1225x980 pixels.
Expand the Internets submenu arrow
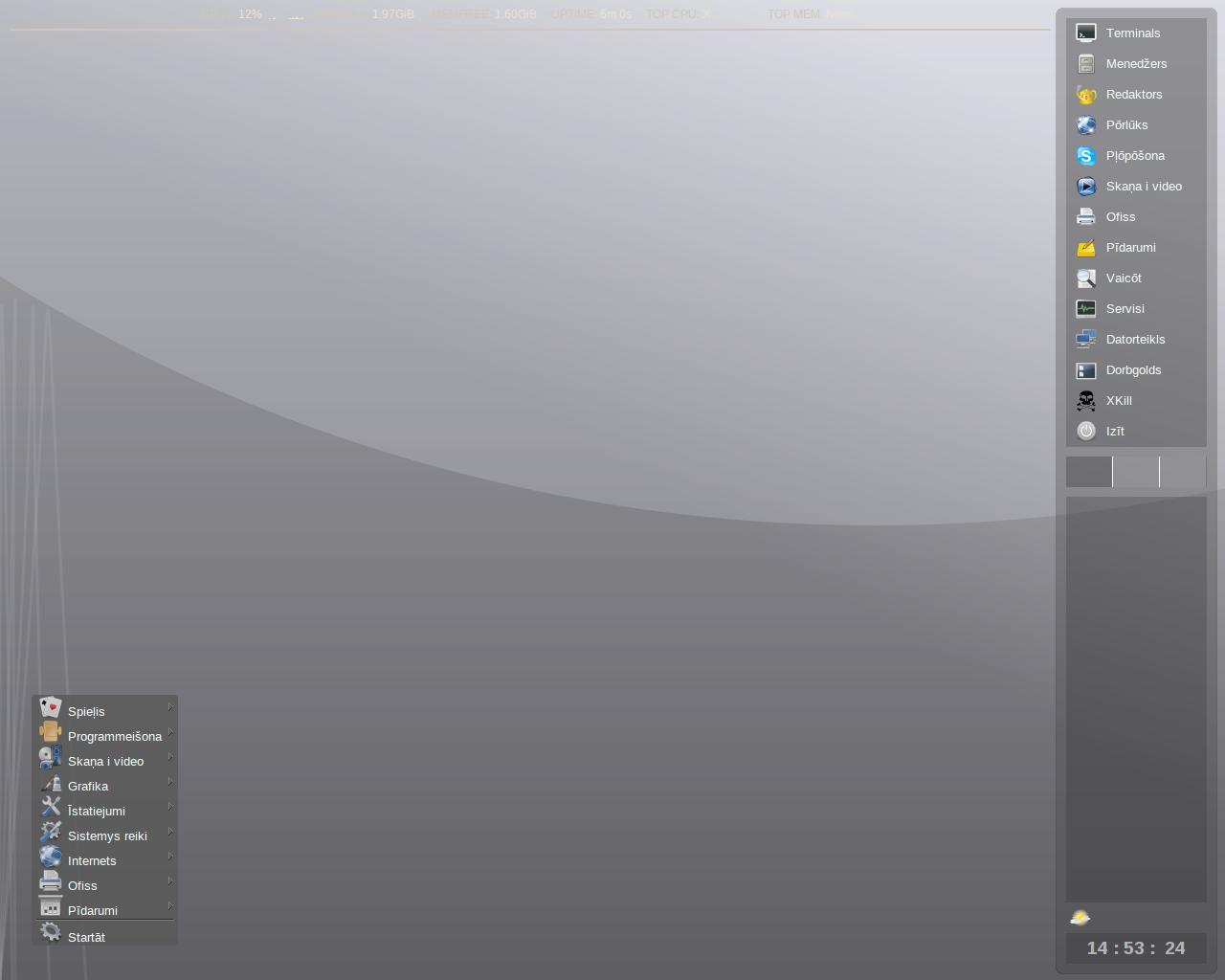pos(170,857)
